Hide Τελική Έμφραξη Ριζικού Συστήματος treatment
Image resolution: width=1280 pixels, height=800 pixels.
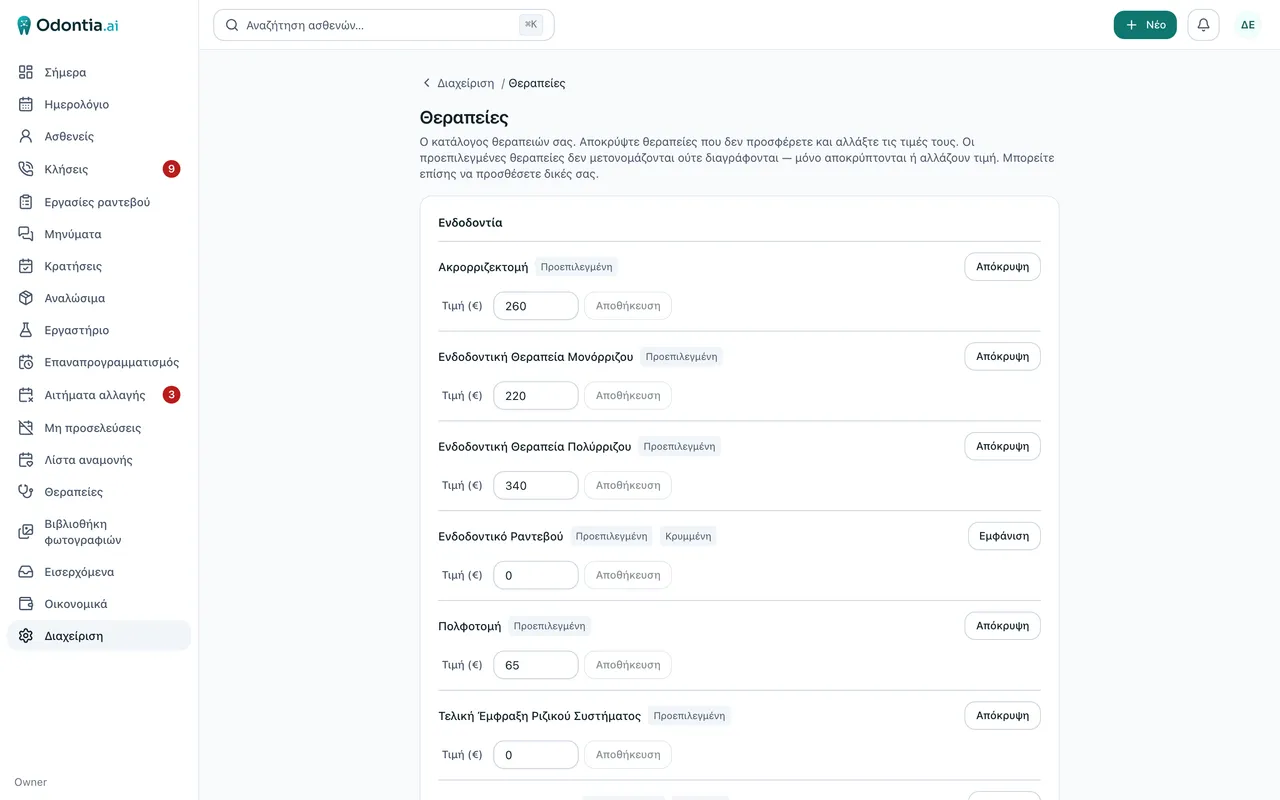click(1002, 716)
